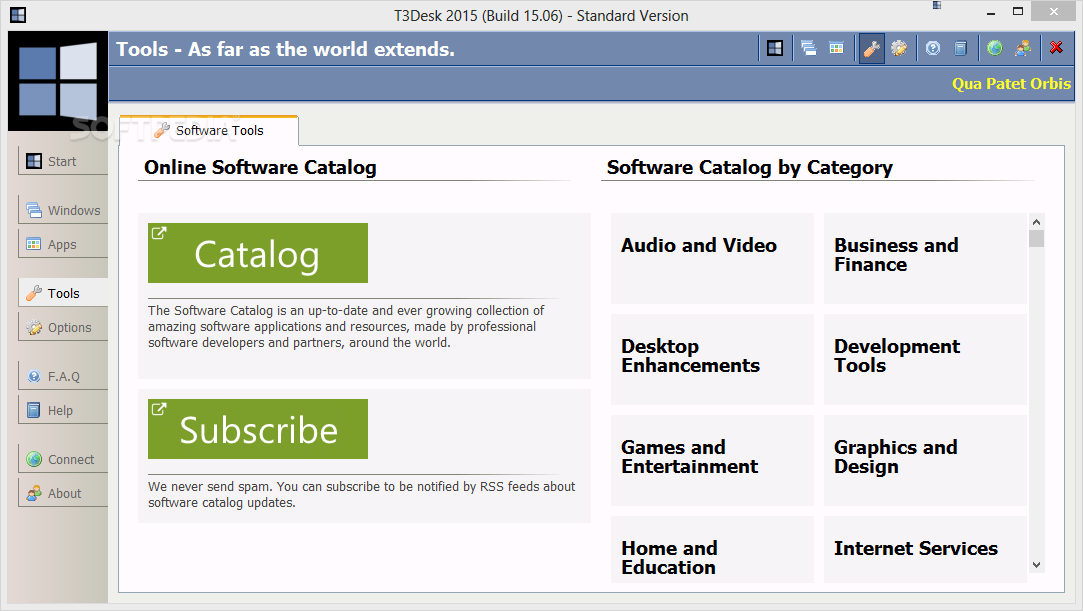Image resolution: width=1083 pixels, height=611 pixels.
Task: Open About in sidebar
Action: [x=63, y=493]
